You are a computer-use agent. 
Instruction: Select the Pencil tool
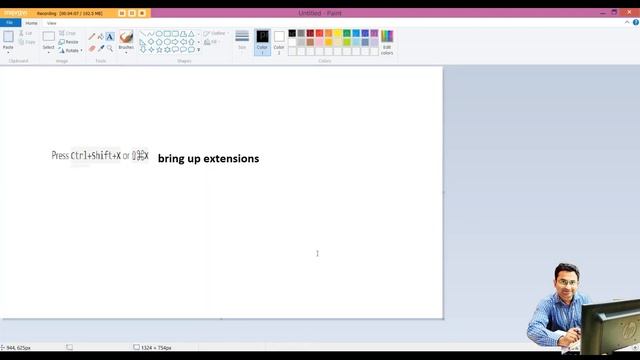[92, 37]
